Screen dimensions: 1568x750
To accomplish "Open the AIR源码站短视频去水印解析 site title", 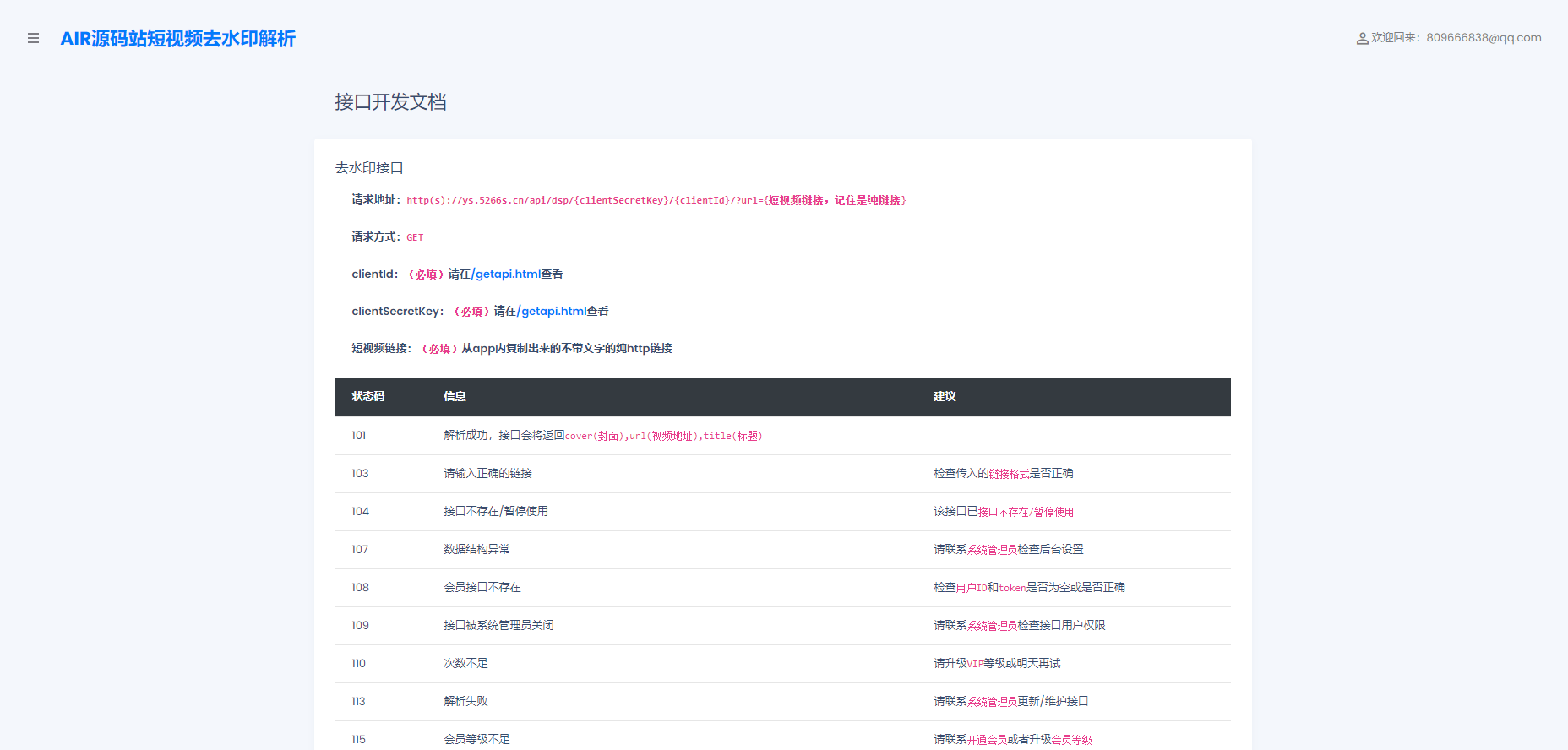I will 177,39.
